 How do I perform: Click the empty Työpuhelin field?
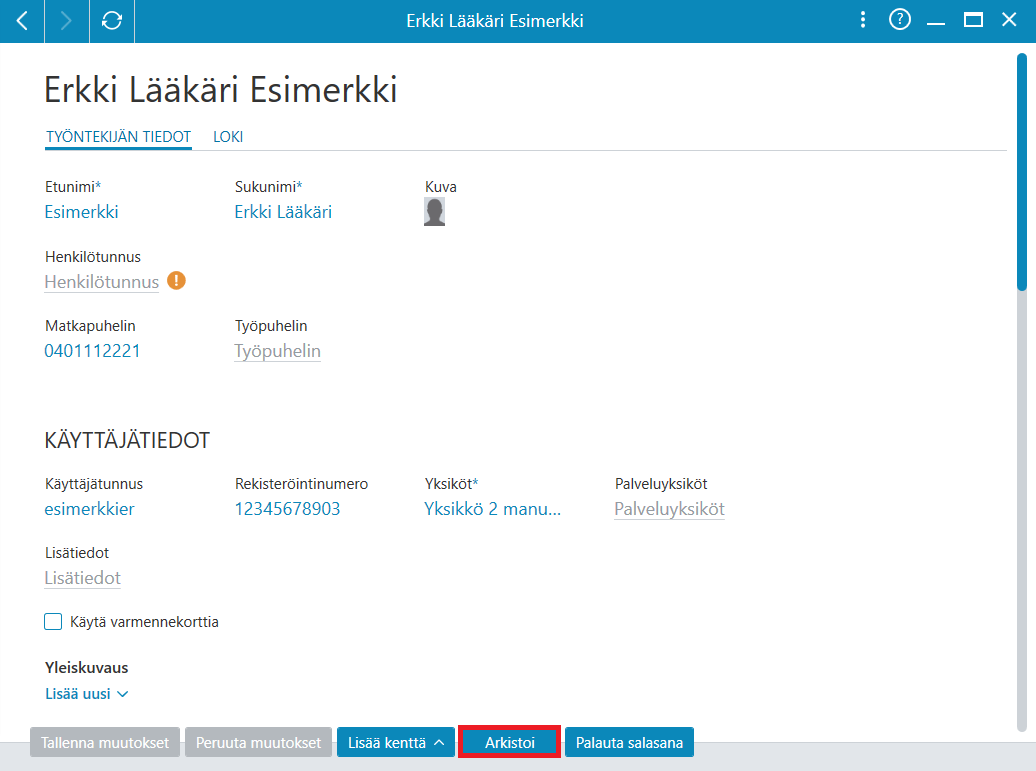point(278,351)
